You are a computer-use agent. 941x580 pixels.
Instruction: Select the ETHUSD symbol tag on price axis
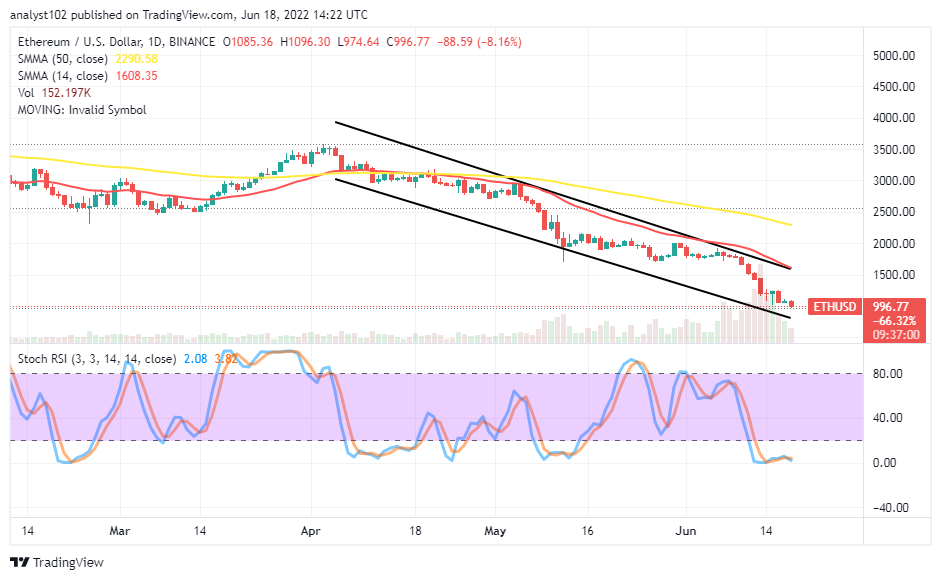pos(832,306)
